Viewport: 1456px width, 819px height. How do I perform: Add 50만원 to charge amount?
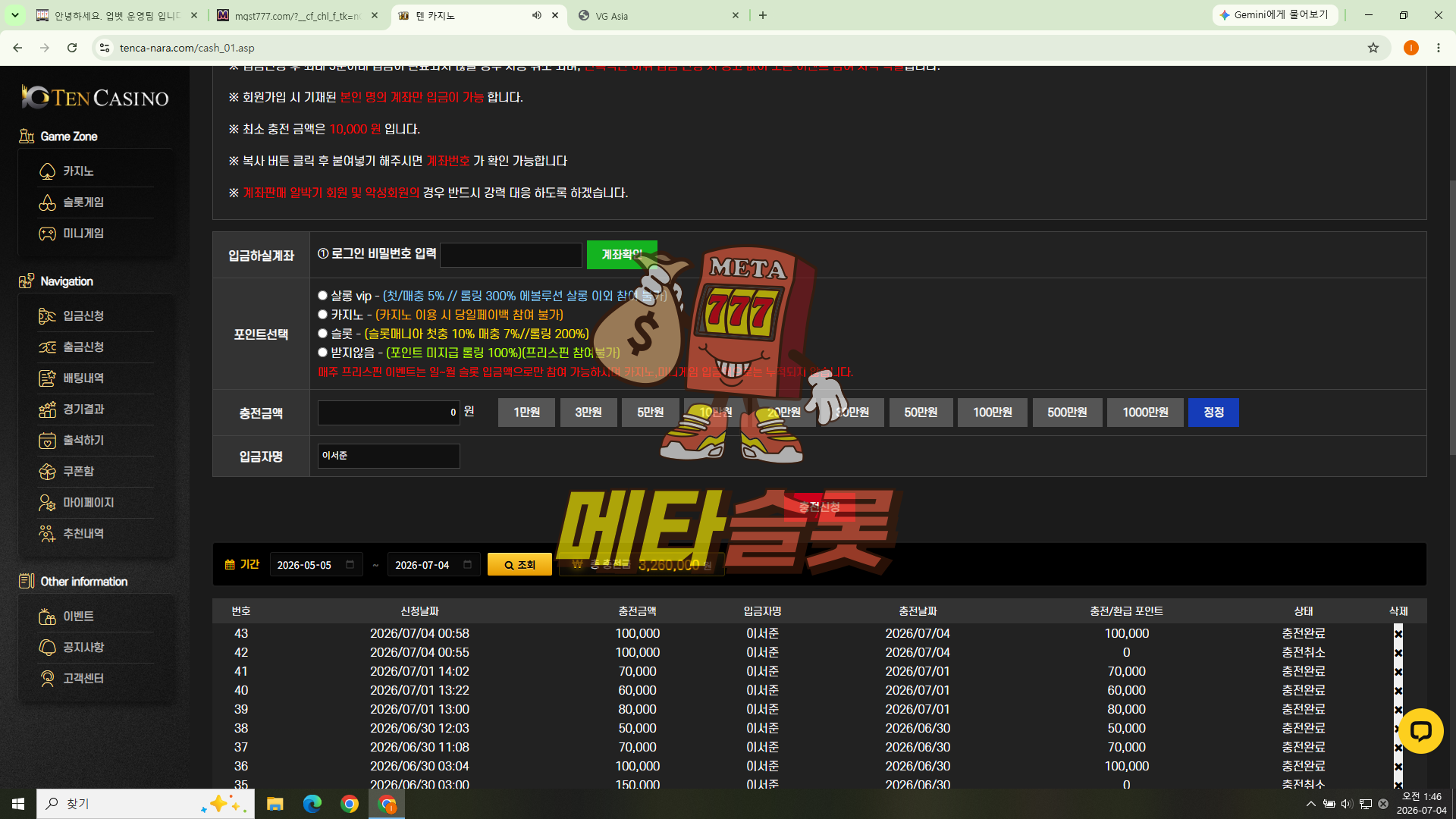[x=921, y=413]
